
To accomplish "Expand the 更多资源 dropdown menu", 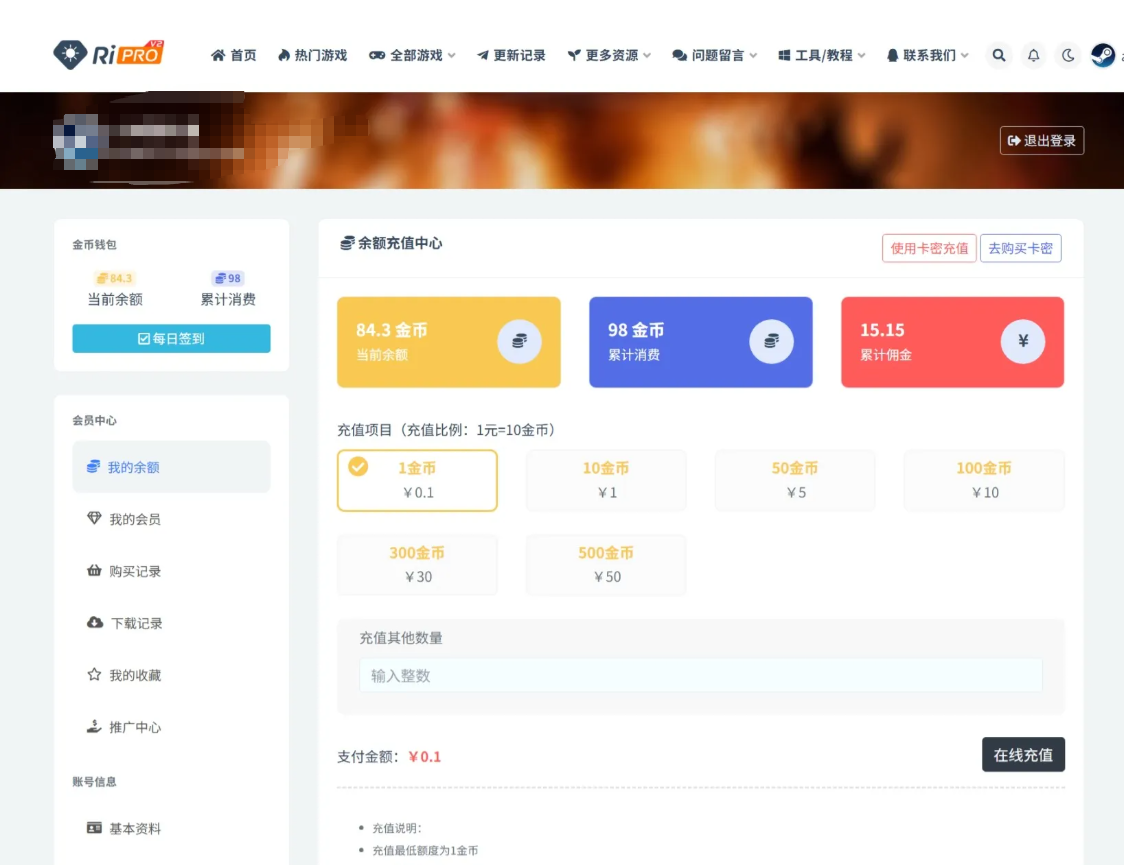I will pos(609,56).
